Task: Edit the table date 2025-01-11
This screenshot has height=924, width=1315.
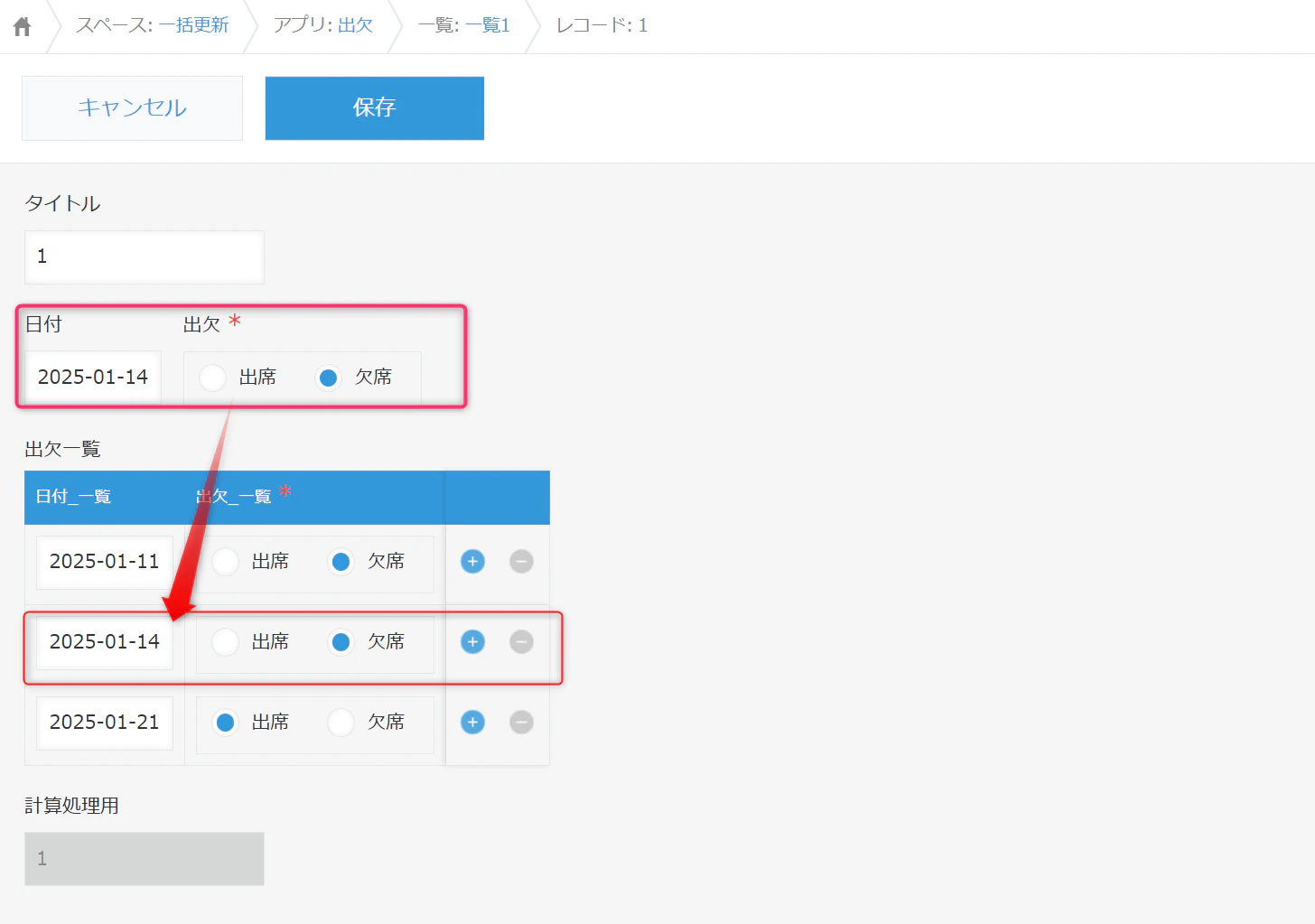Action: [x=105, y=563]
